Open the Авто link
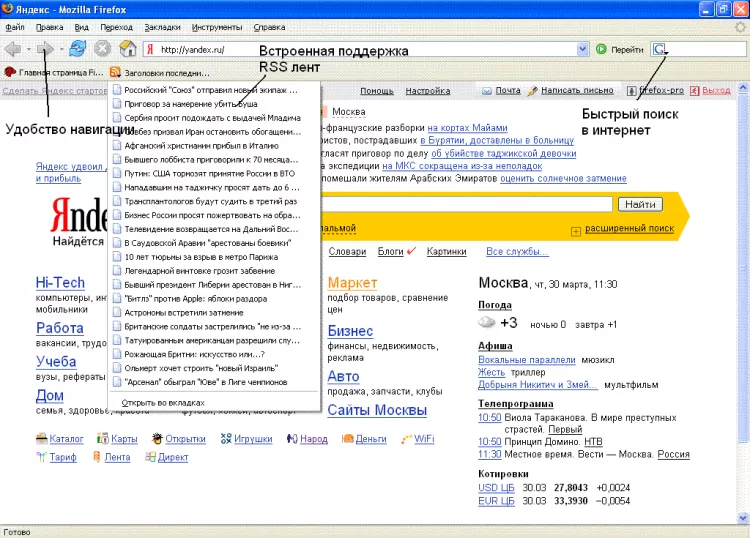 point(343,376)
